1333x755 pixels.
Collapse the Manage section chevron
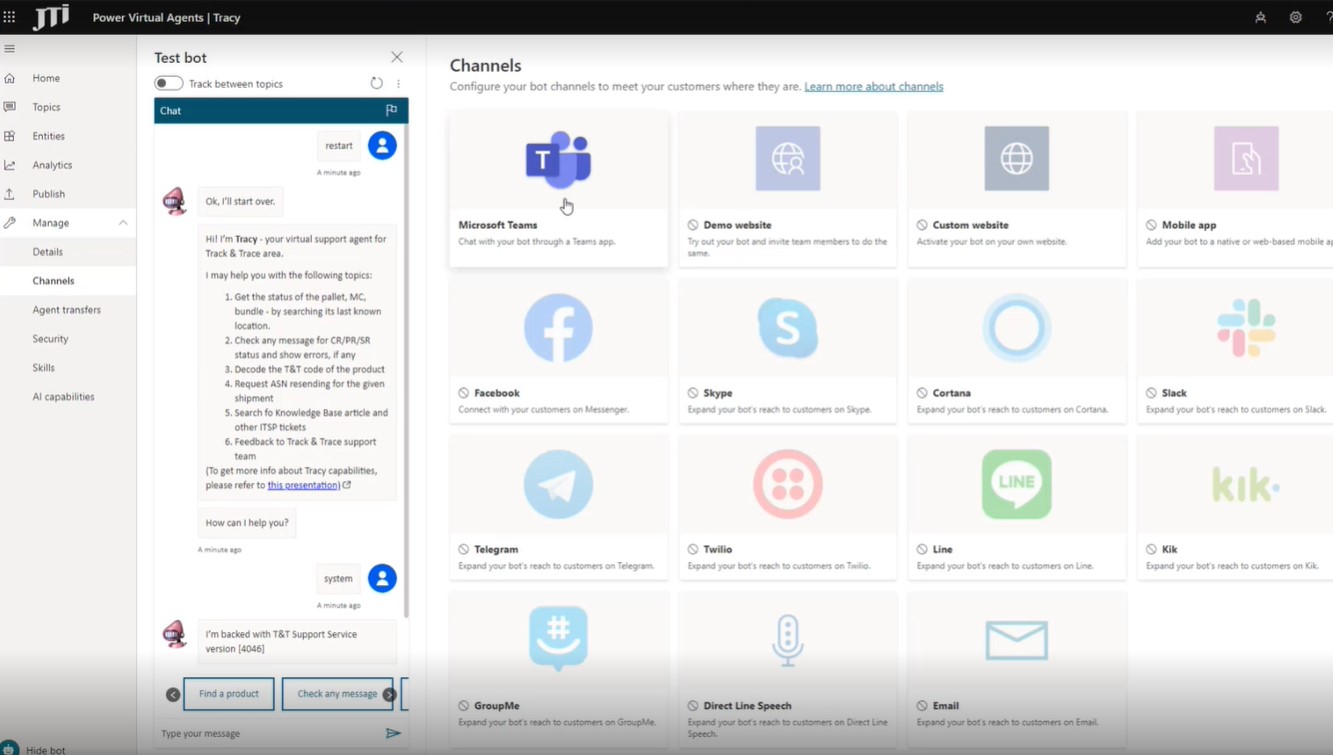[123, 223]
